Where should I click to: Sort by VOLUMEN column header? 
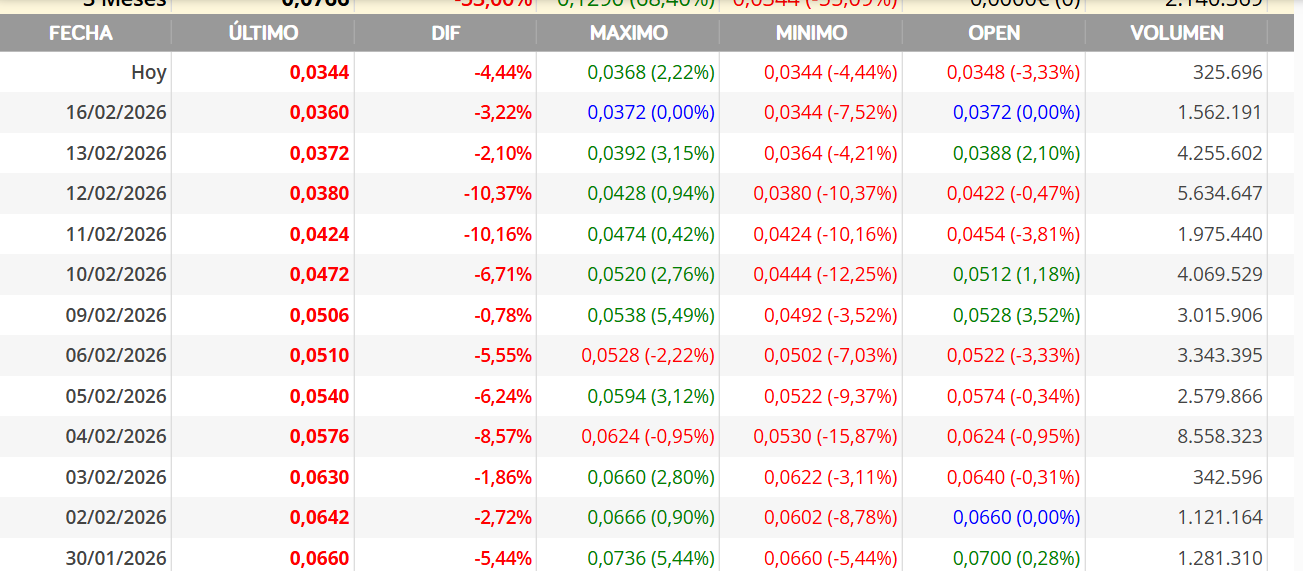tap(1177, 33)
